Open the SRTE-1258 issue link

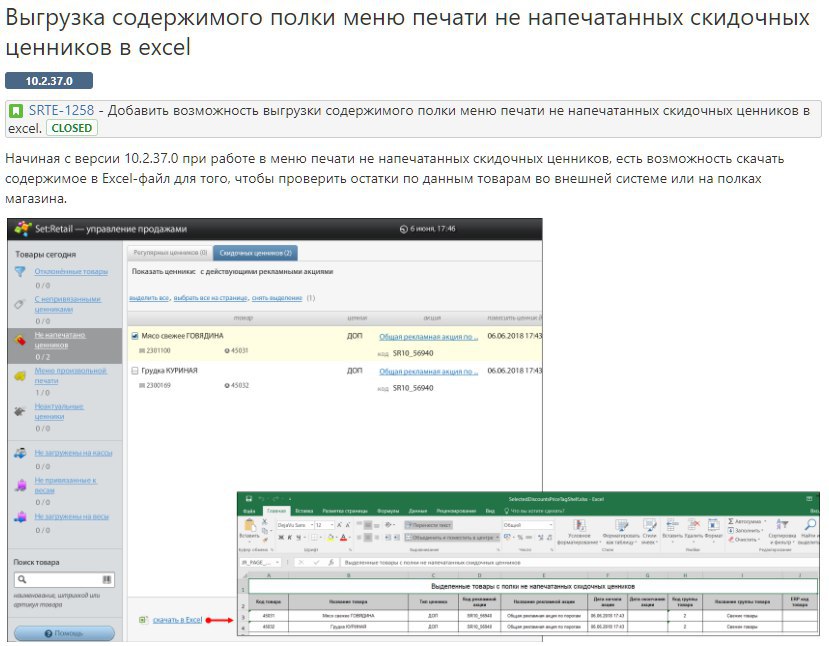[61, 110]
